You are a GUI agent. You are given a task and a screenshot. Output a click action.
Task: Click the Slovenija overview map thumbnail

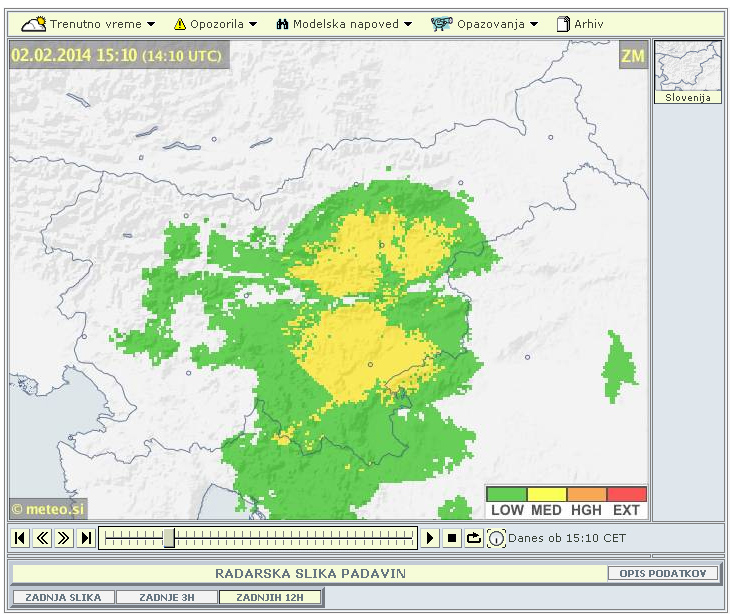point(687,71)
